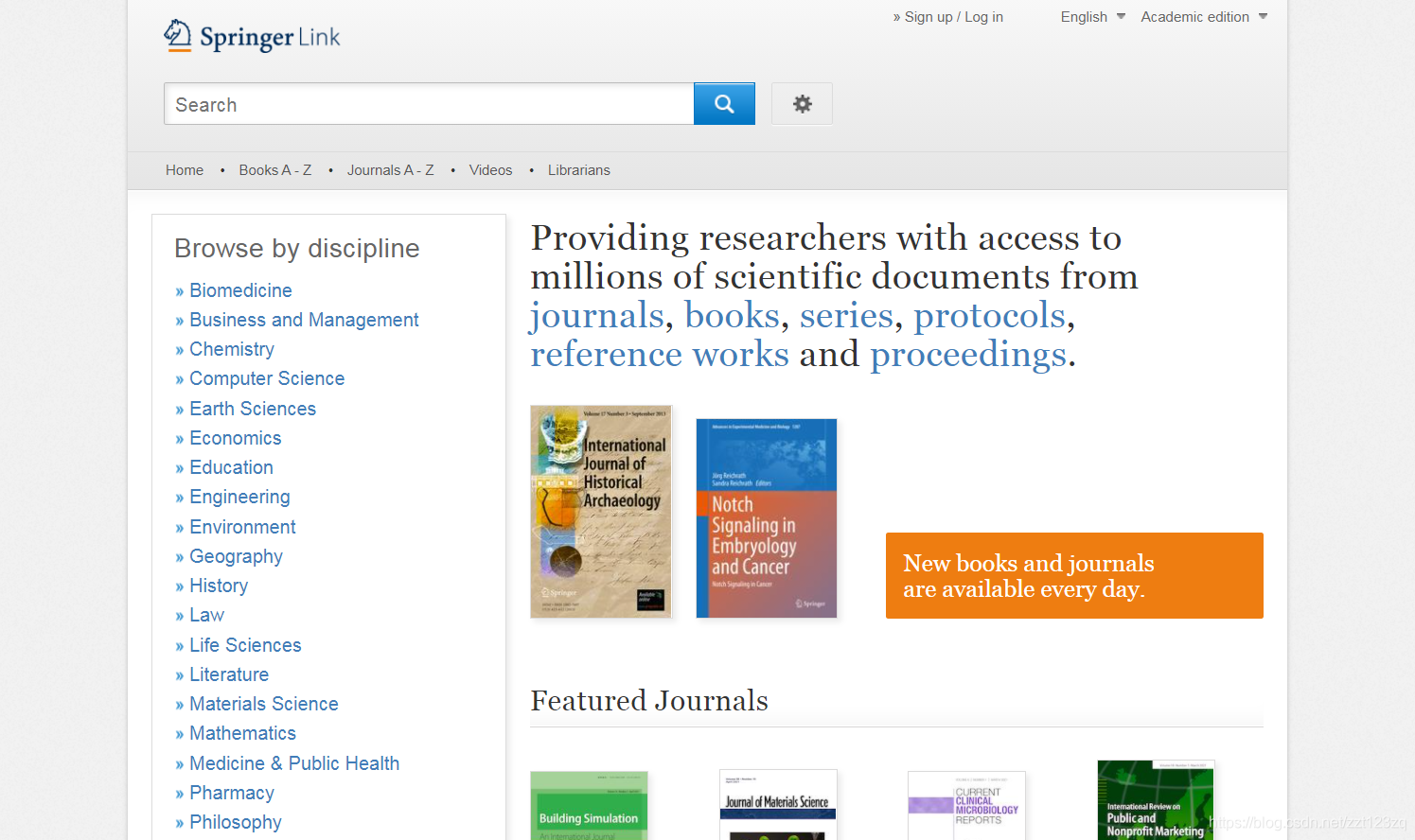Screen dimensions: 1415x840
Task: Browse the Education discipline
Action: (x=231, y=467)
